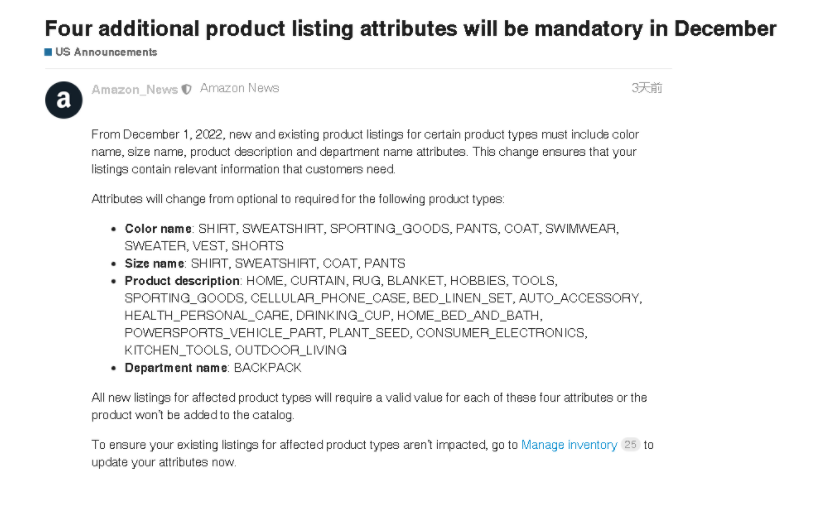The height and width of the screenshot is (509, 830).
Task: Click the Amazon_News profile avatar
Action: (x=64, y=100)
